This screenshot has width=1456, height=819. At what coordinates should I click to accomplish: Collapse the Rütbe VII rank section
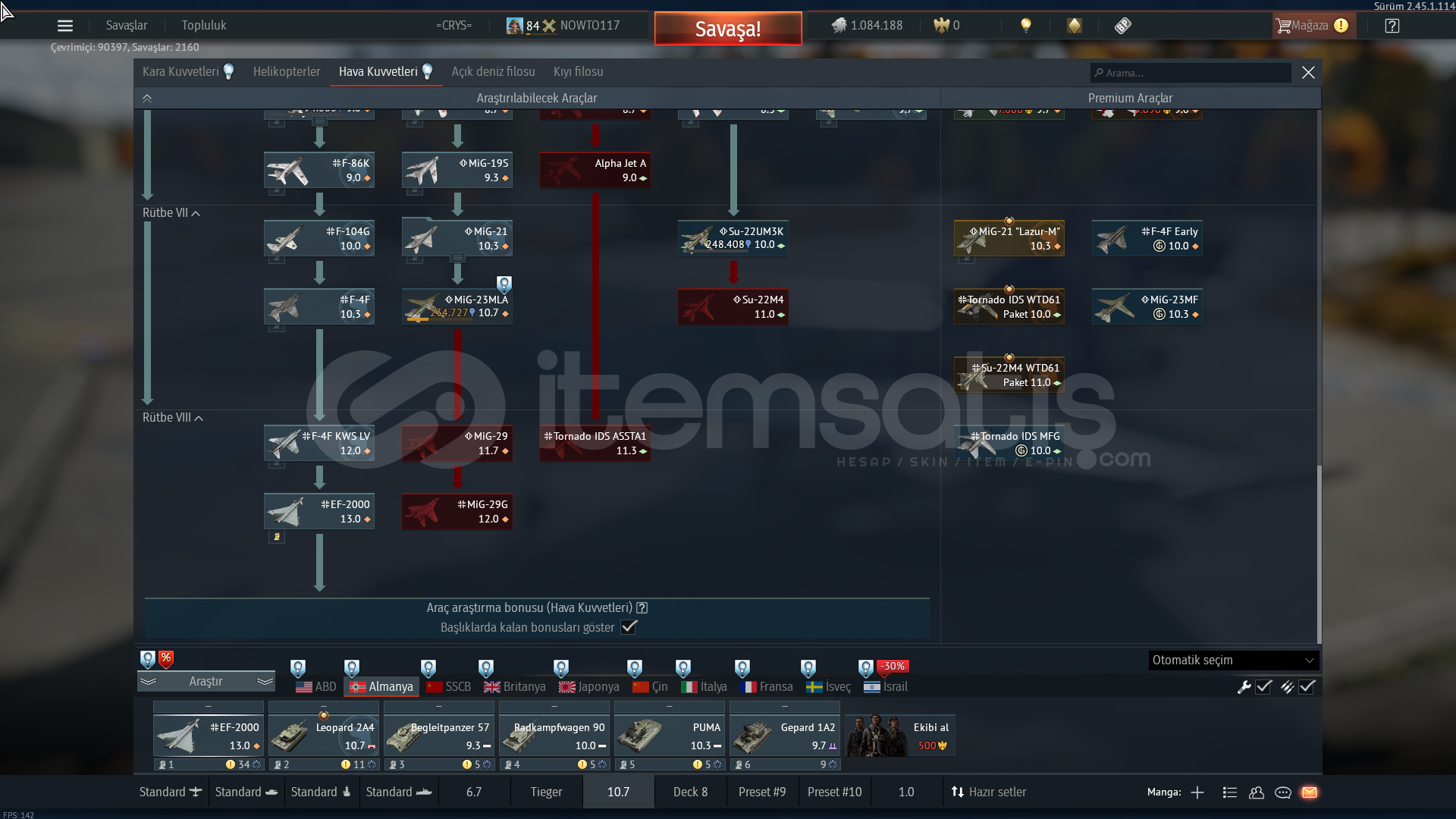click(196, 213)
